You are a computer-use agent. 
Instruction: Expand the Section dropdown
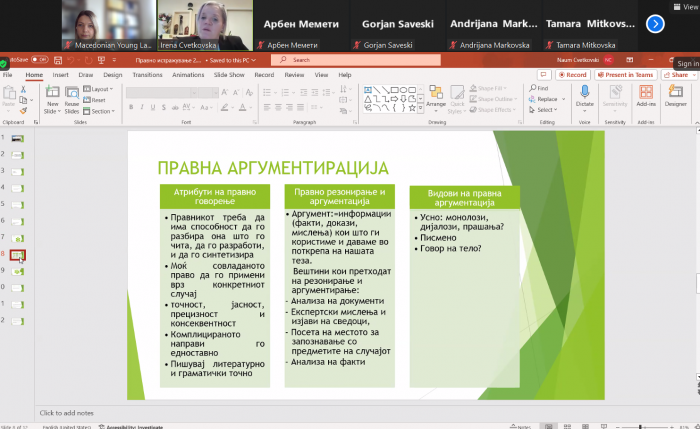tap(102, 111)
